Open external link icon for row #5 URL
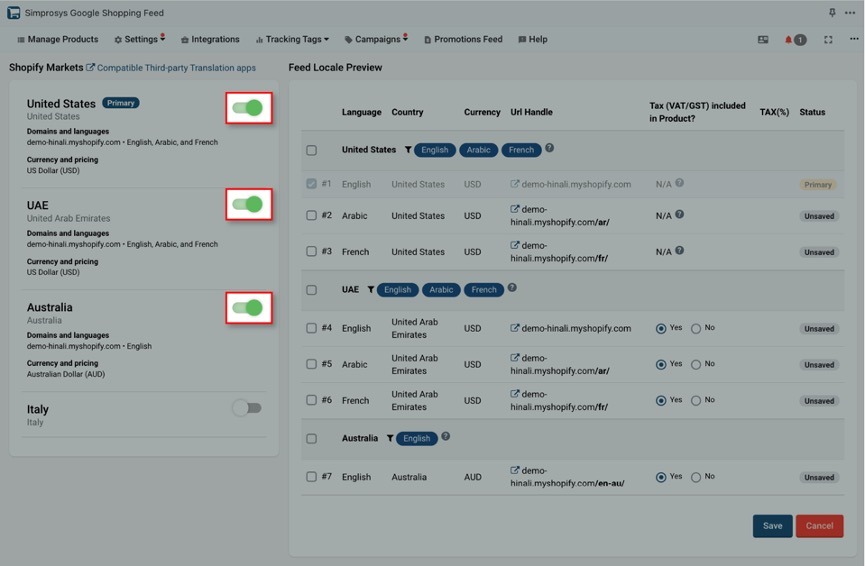 click(515, 358)
